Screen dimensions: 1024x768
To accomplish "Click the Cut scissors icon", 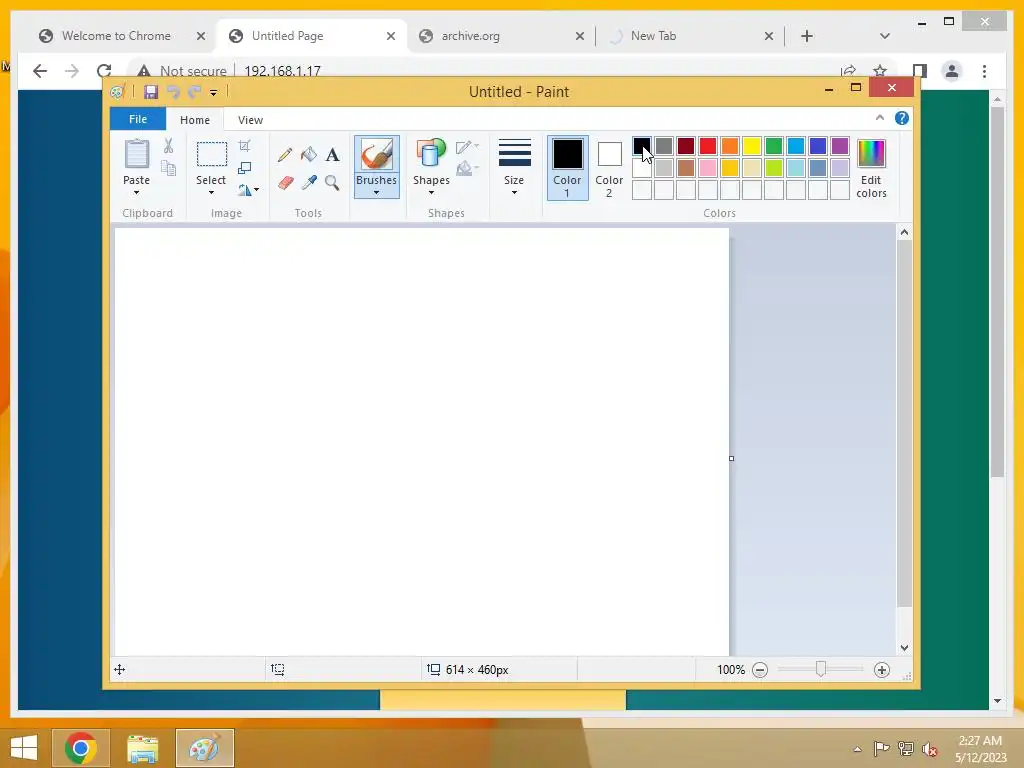I will click(x=168, y=146).
